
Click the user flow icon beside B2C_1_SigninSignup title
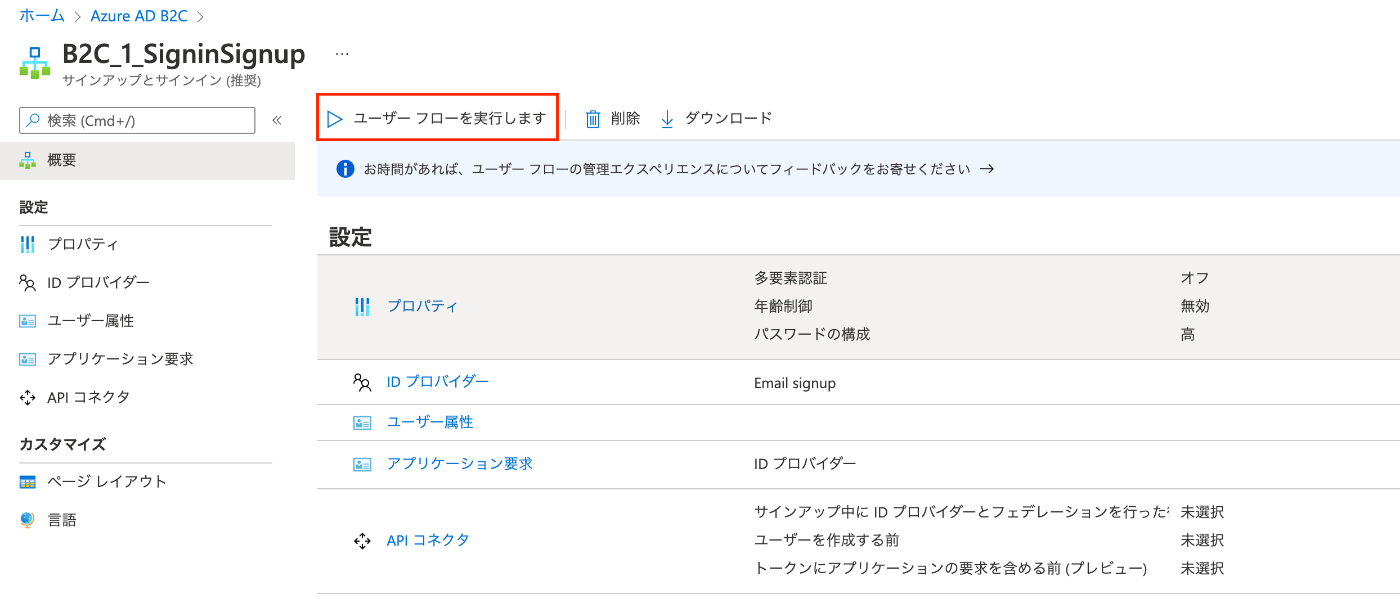(35, 62)
